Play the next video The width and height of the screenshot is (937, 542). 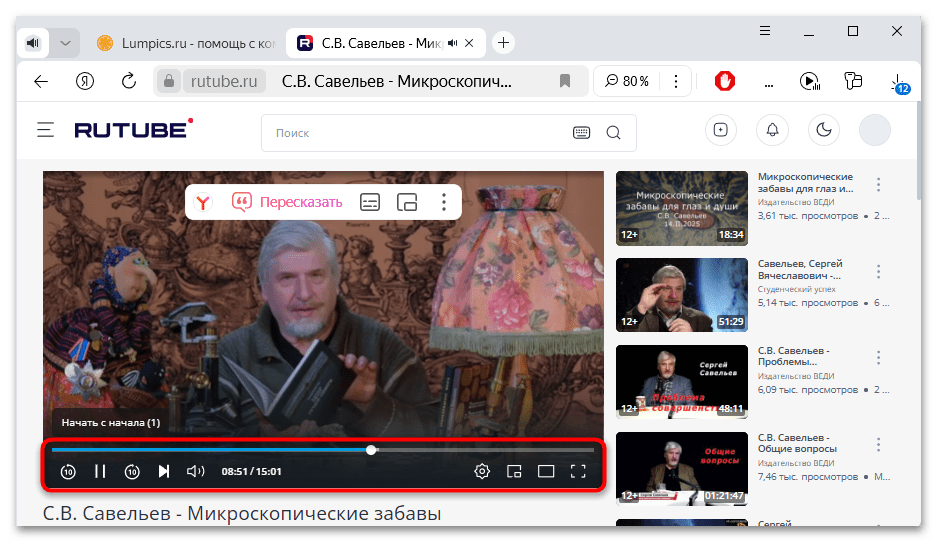point(164,471)
